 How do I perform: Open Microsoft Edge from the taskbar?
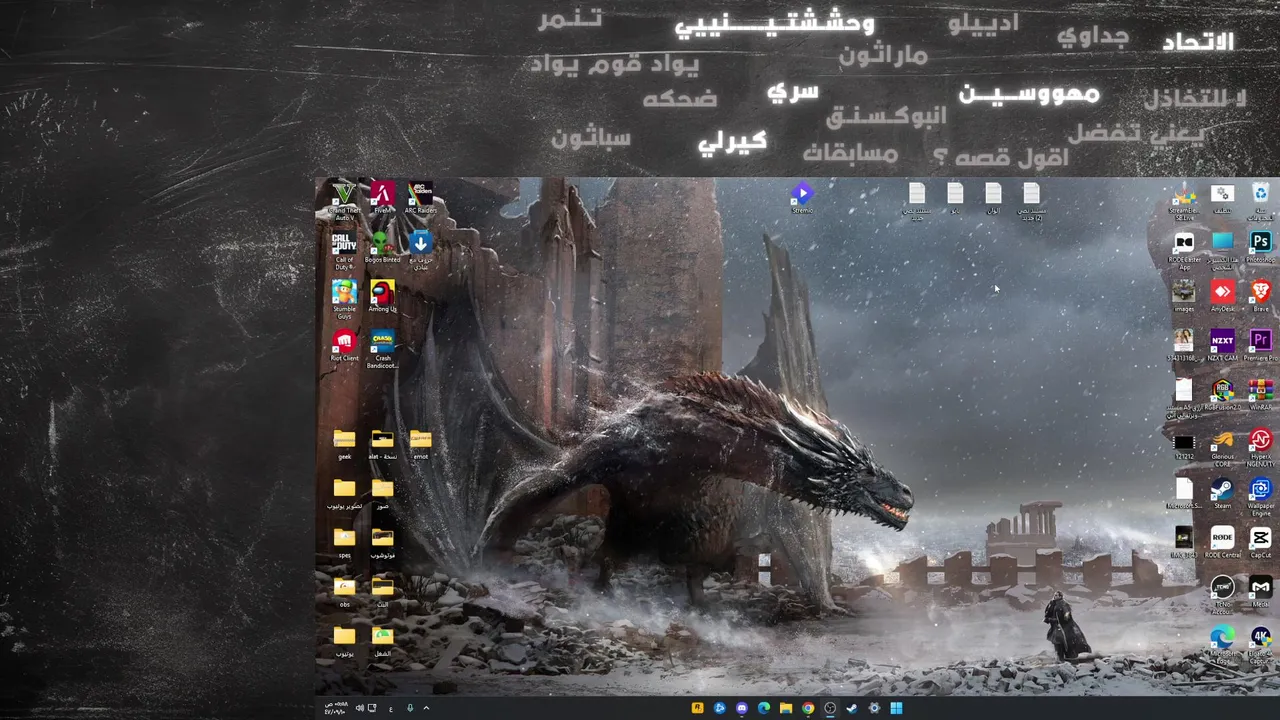(x=764, y=708)
